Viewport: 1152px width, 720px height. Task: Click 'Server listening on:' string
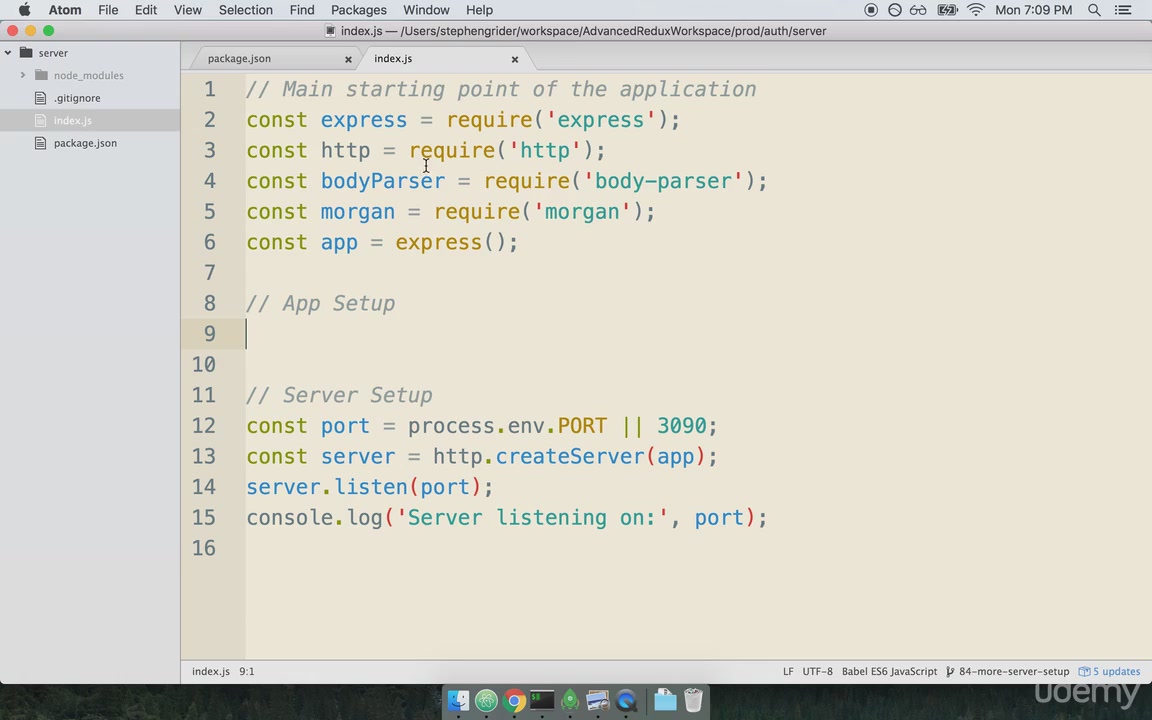(533, 517)
